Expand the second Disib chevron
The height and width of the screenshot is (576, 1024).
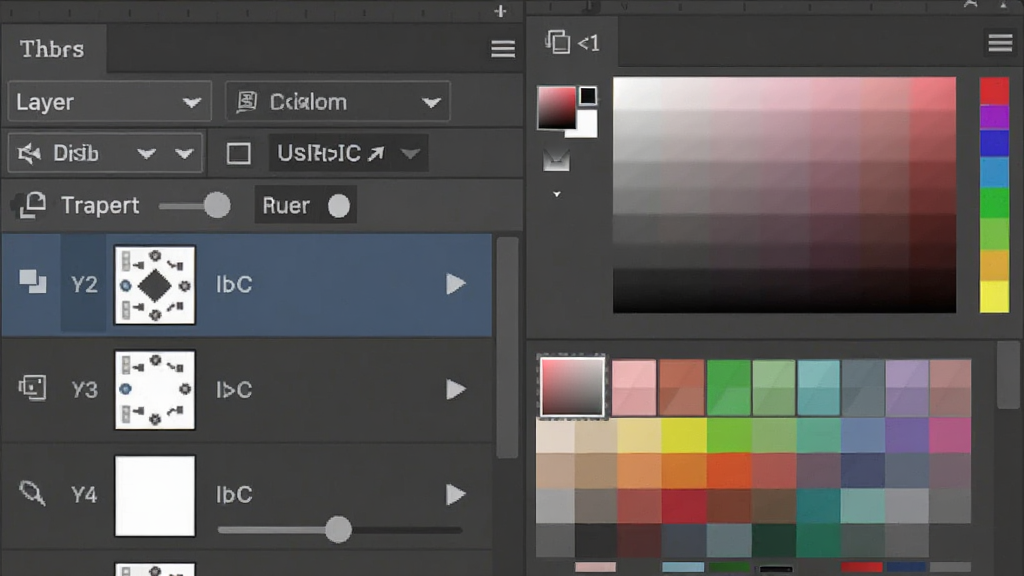pyautogui.click(x=184, y=154)
